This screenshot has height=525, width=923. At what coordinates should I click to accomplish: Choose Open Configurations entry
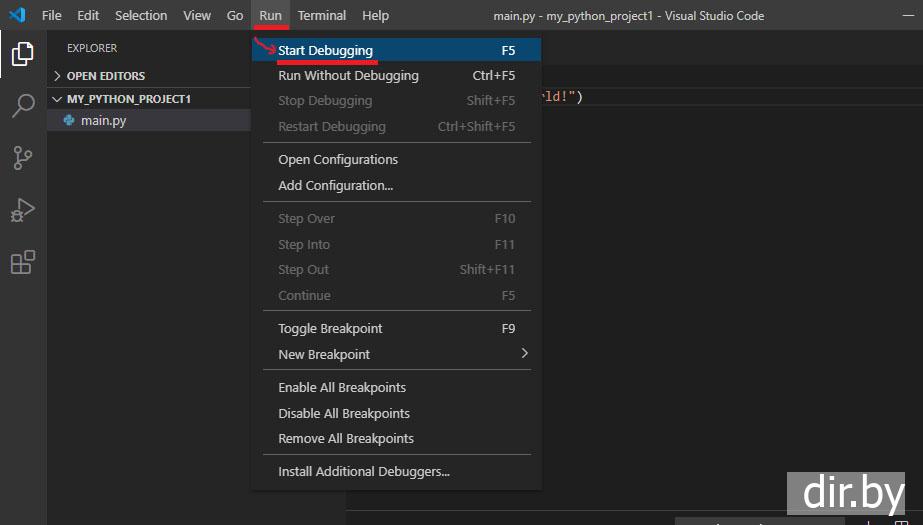coord(337,159)
